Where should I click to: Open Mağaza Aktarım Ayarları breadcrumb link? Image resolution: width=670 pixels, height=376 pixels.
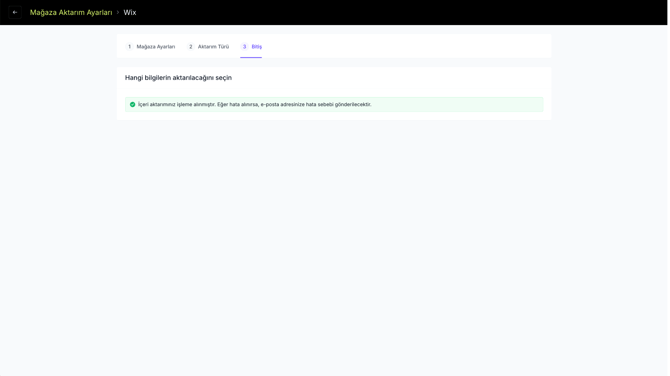pyautogui.click(x=71, y=12)
